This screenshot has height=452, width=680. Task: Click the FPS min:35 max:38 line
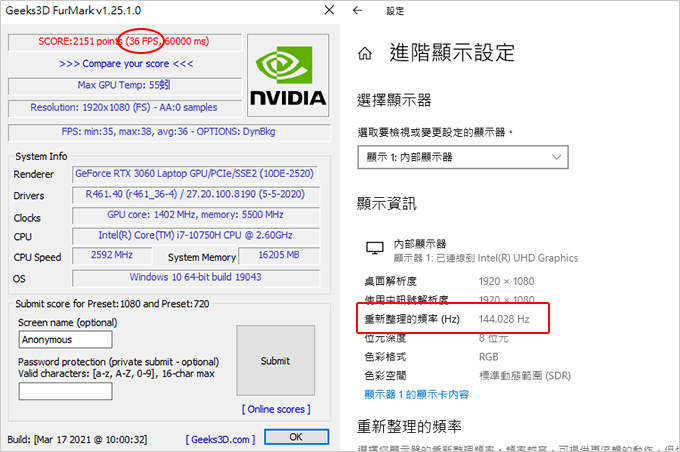point(169,131)
